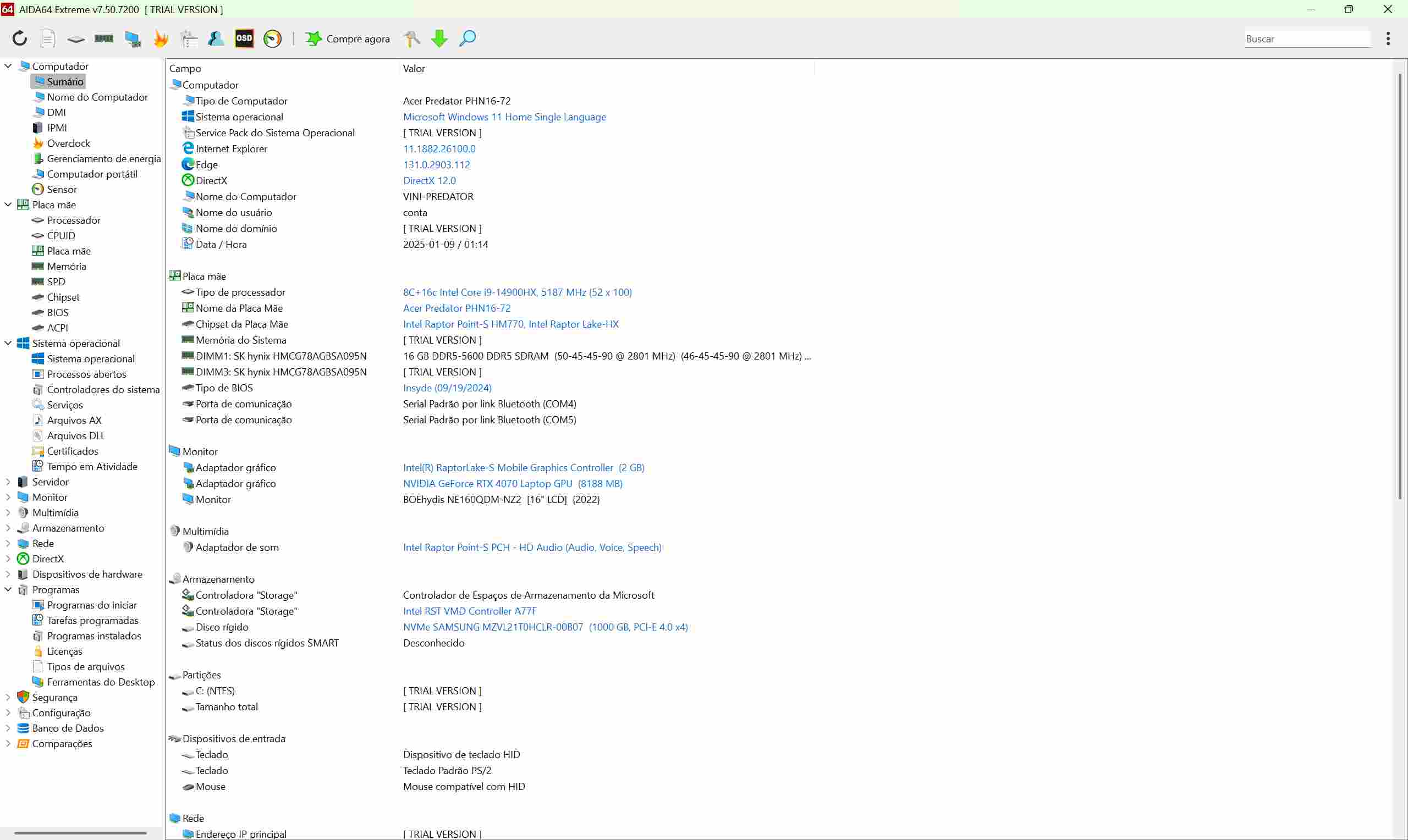Image resolution: width=1408 pixels, height=840 pixels.
Task: Collapse the Computador tree node
Action: coord(8,65)
